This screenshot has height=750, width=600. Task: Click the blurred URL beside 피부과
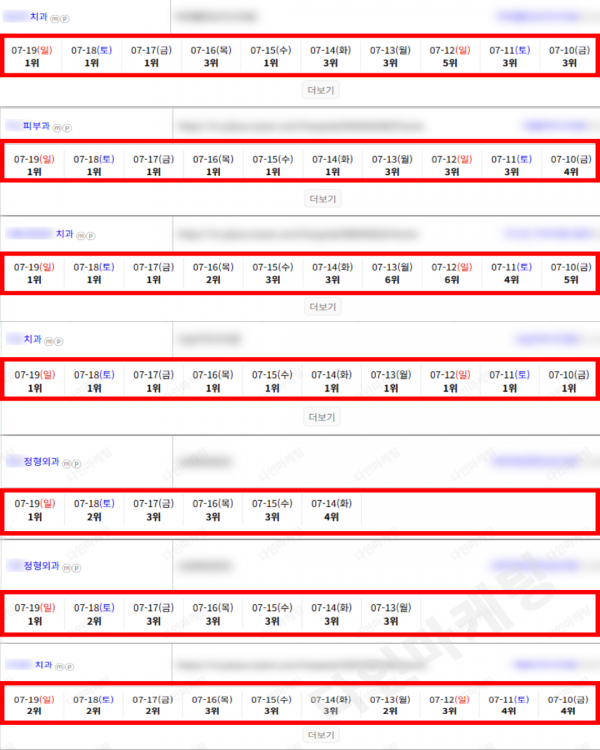point(300,126)
